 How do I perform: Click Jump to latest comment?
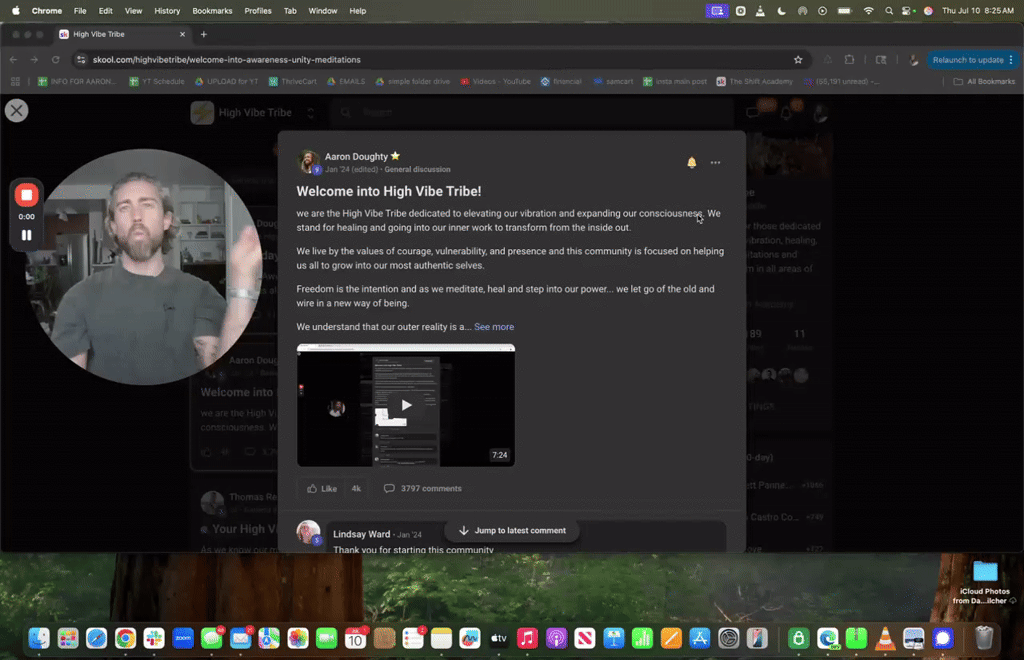511,530
